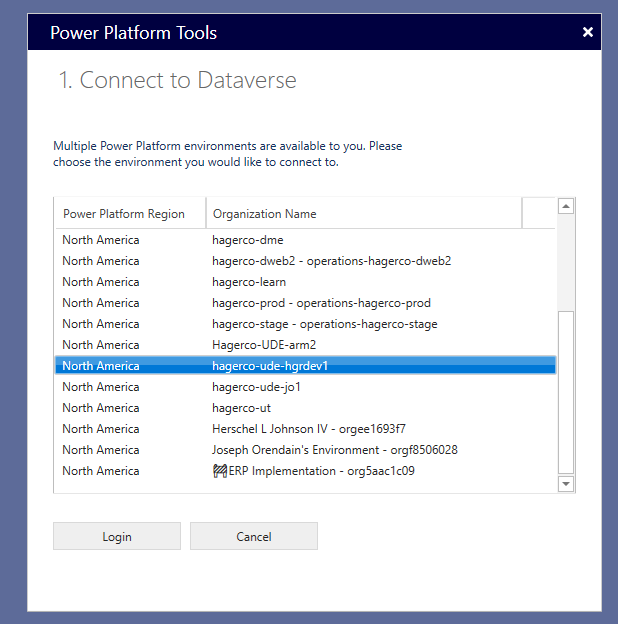
Task: Select the hagerco-ude-jo1 environment
Action: (x=305, y=387)
